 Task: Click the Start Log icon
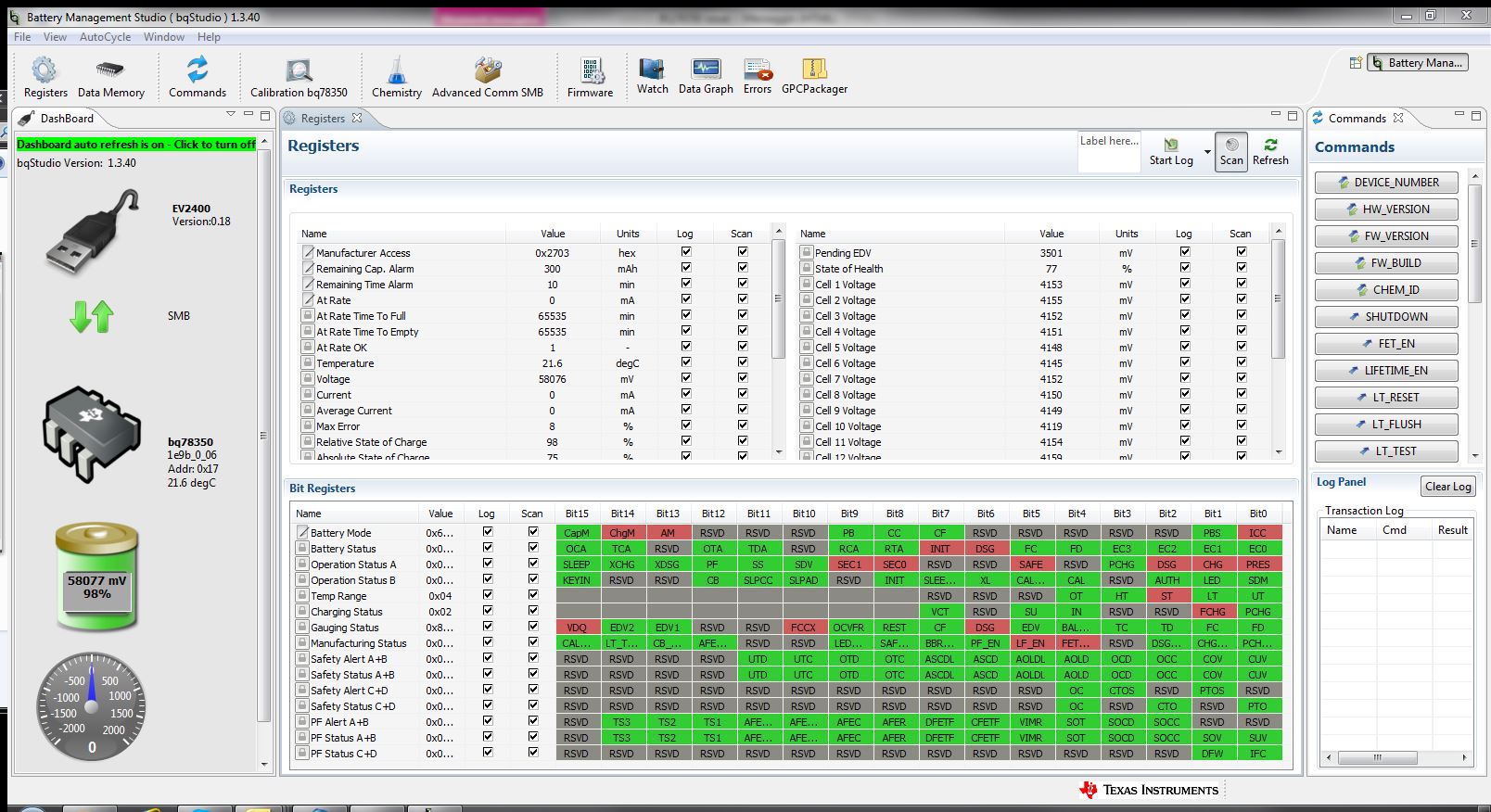(1171, 151)
